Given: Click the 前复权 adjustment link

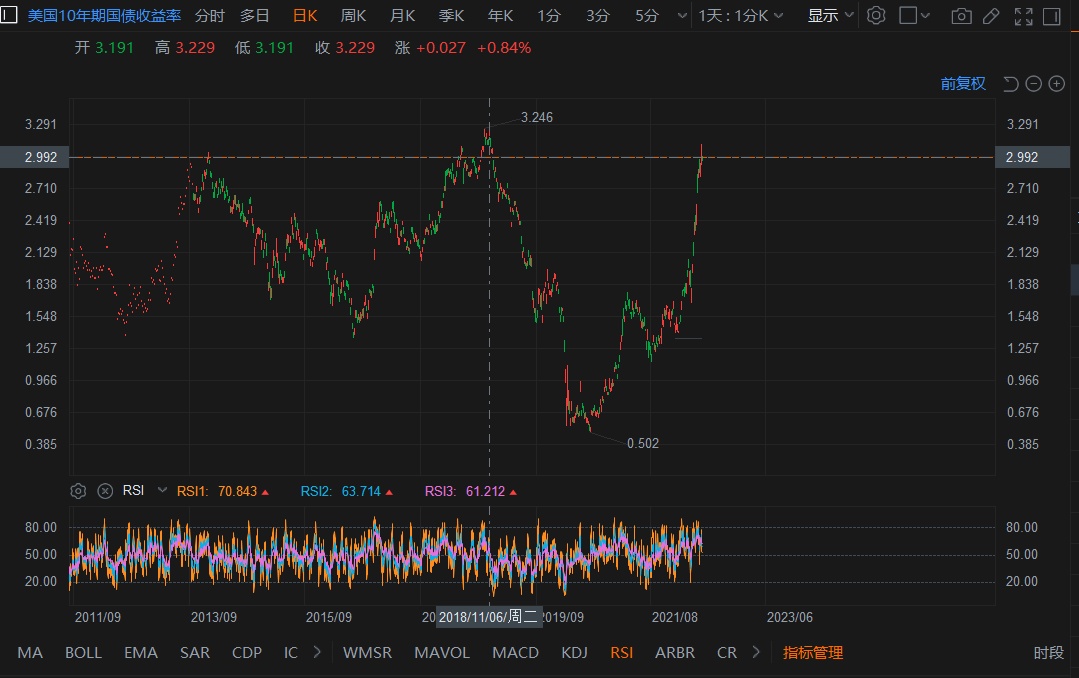Looking at the screenshot, I should [x=963, y=84].
